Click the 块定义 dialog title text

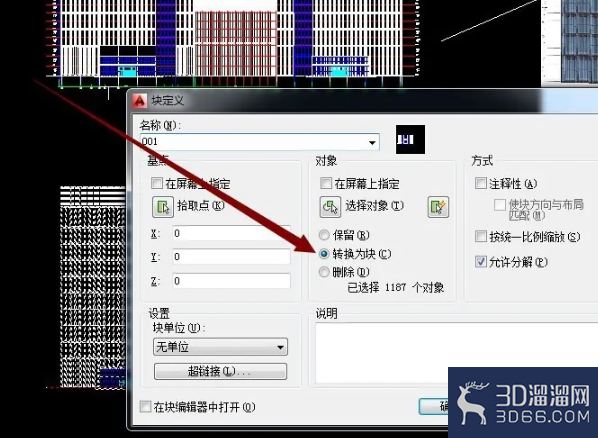(168, 100)
